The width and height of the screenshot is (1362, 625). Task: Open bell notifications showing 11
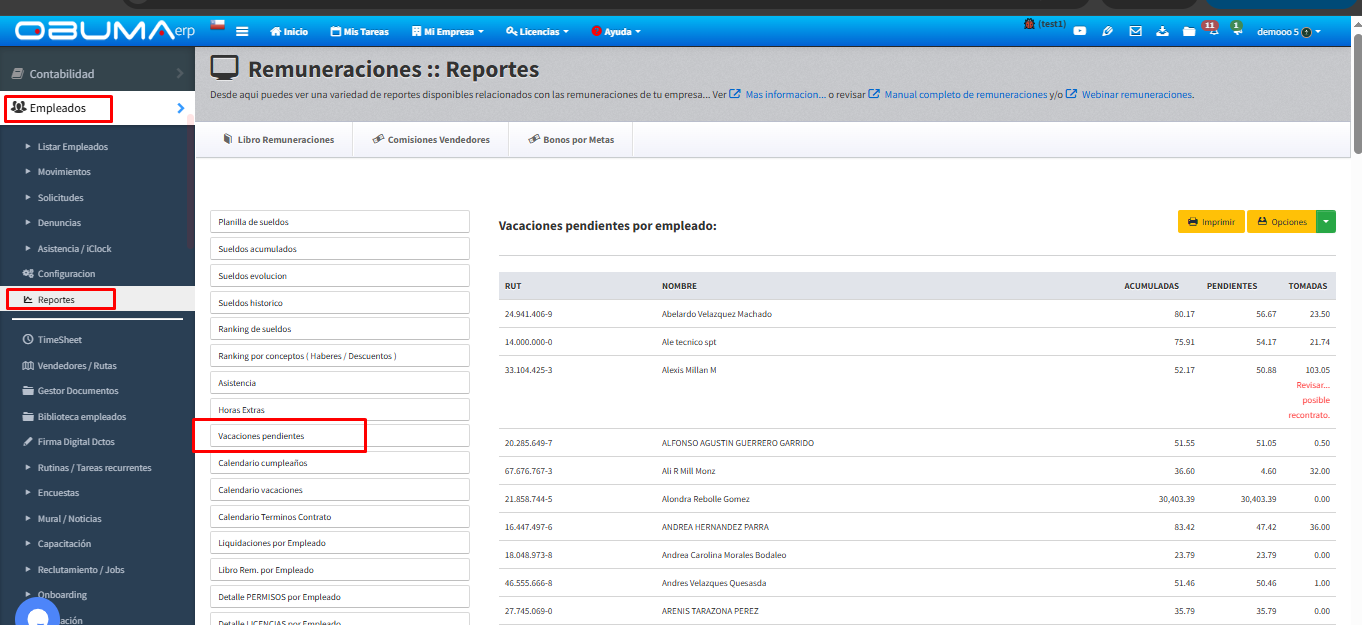pyautogui.click(x=1212, y=28)
